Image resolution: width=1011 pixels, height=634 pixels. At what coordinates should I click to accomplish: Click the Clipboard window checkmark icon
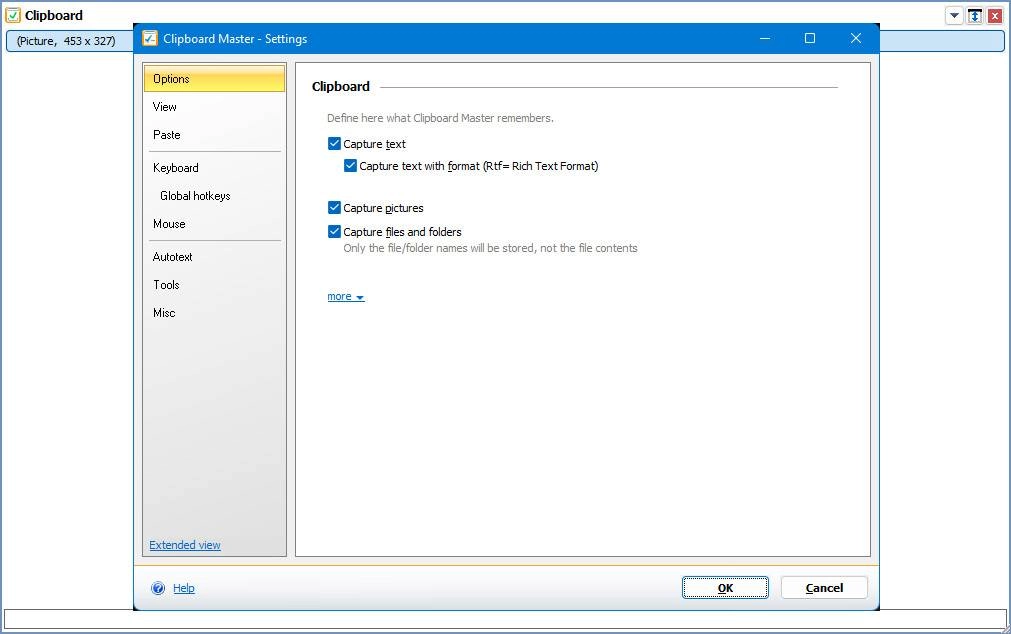13,15
